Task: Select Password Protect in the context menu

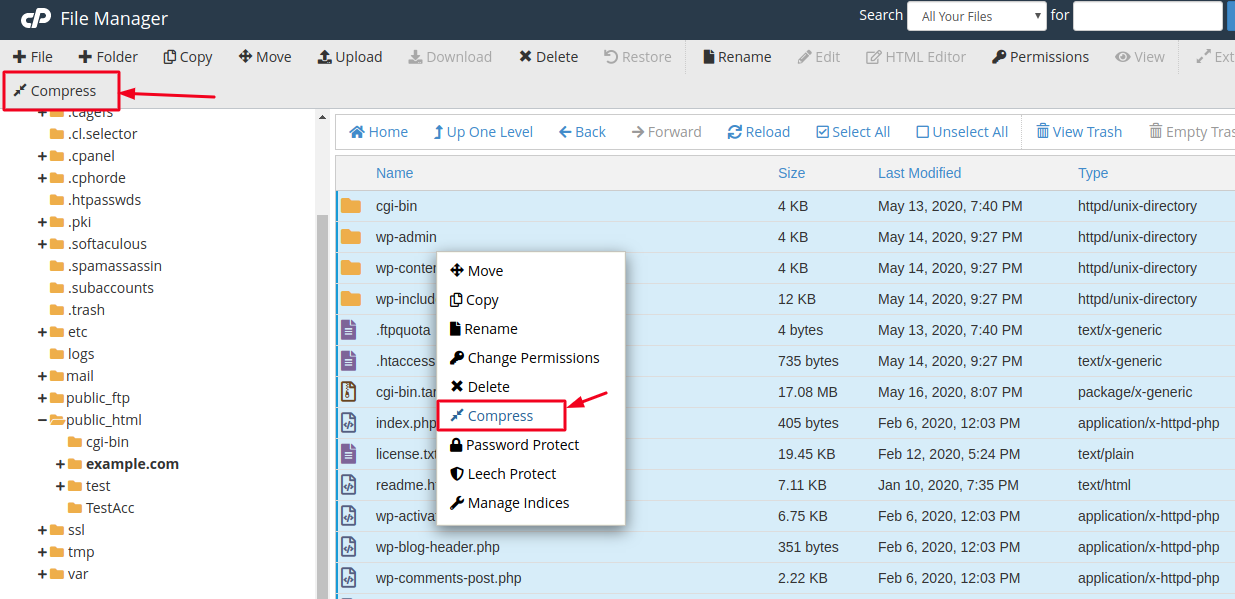Action: click(519, 444)
